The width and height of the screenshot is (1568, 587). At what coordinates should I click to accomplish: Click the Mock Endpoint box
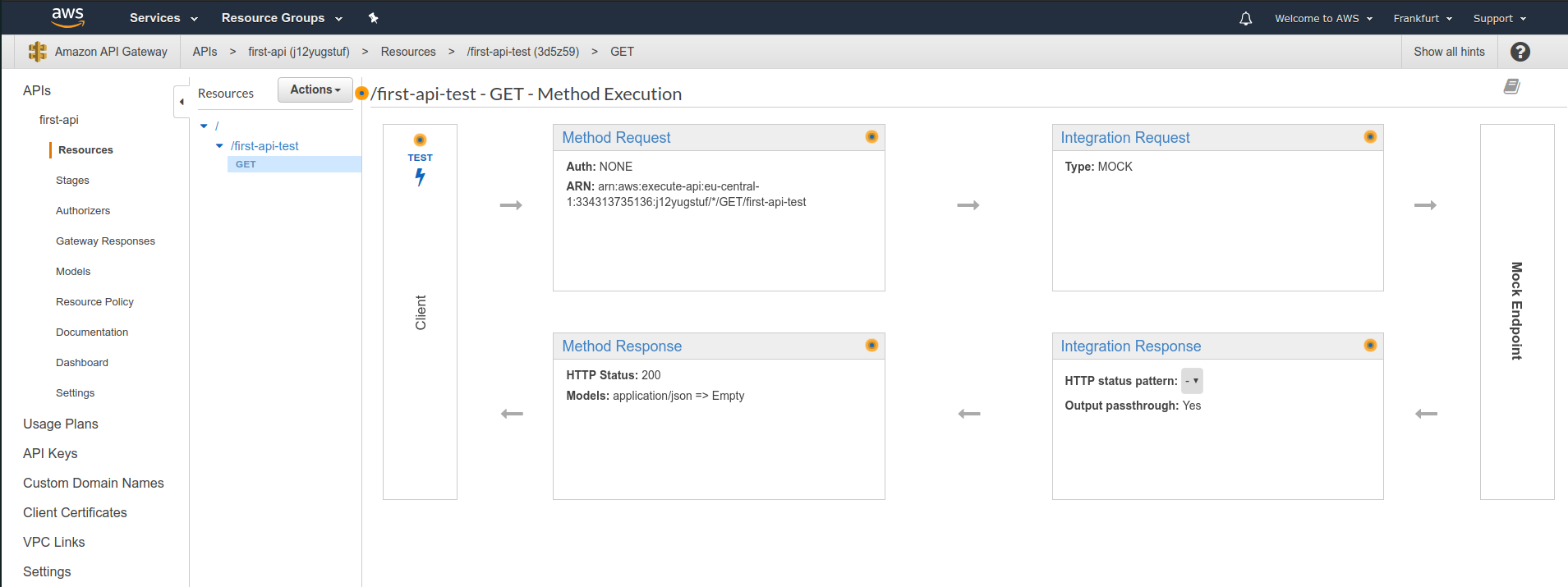(x=1517, y=311)
